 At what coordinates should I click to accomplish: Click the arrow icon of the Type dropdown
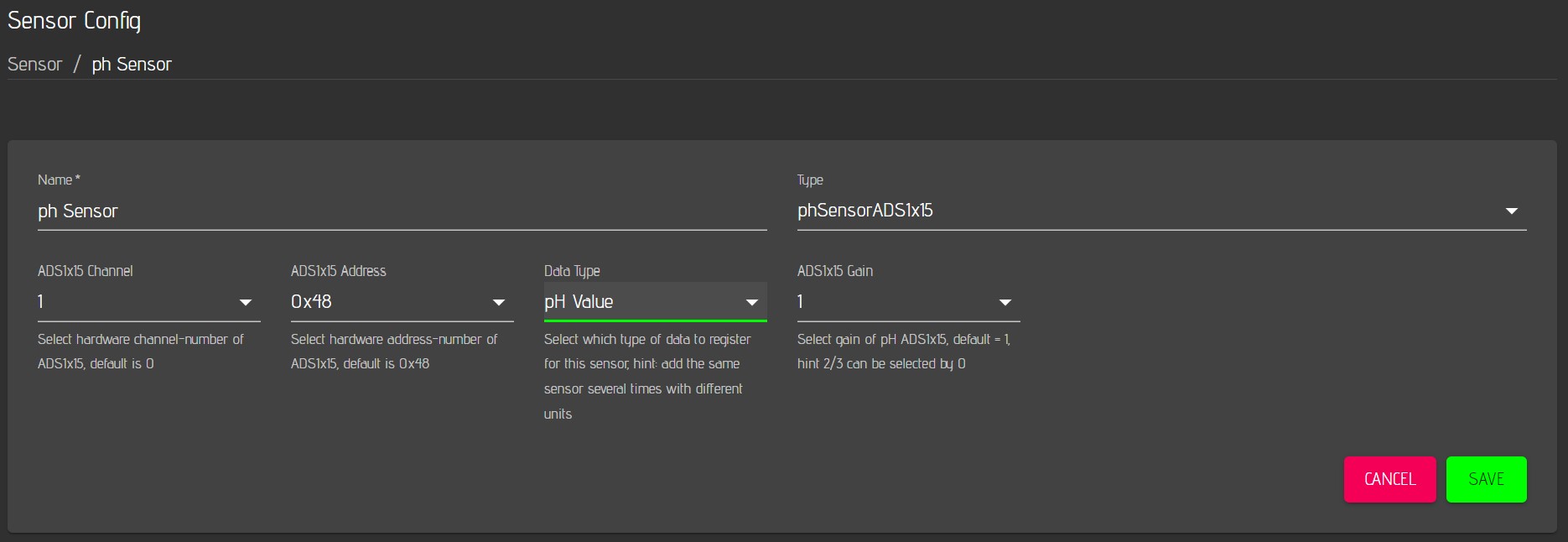click(x=1511, y=211)
